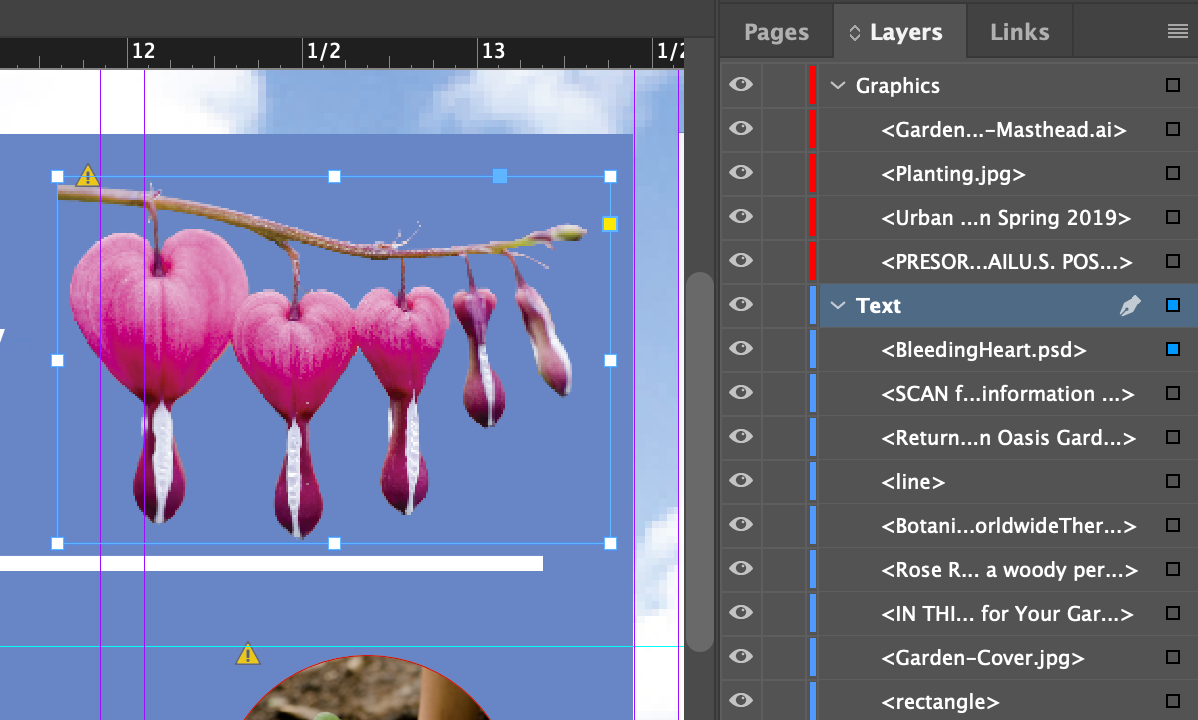Toggle visibility of Garden Masthead.ai item
This screenshot has width=1198, height=720.
pos(740,128)
